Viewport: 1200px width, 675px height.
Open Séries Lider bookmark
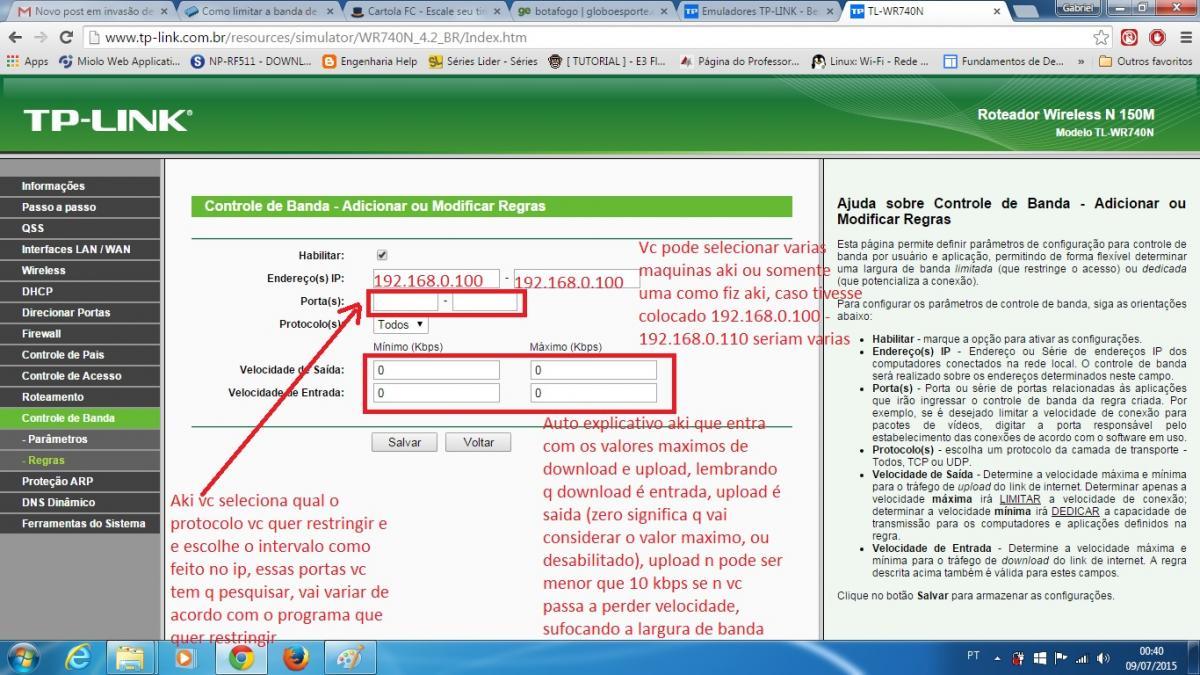(x=483, y=61)
